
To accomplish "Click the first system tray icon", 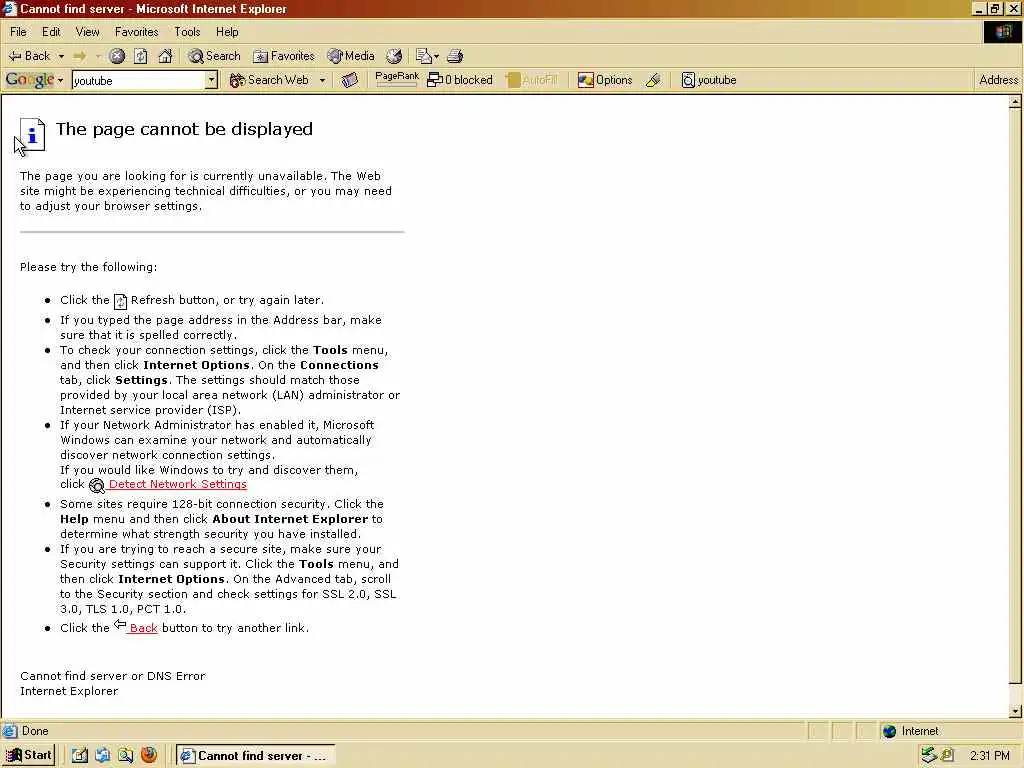I will [x=929, y=756].
